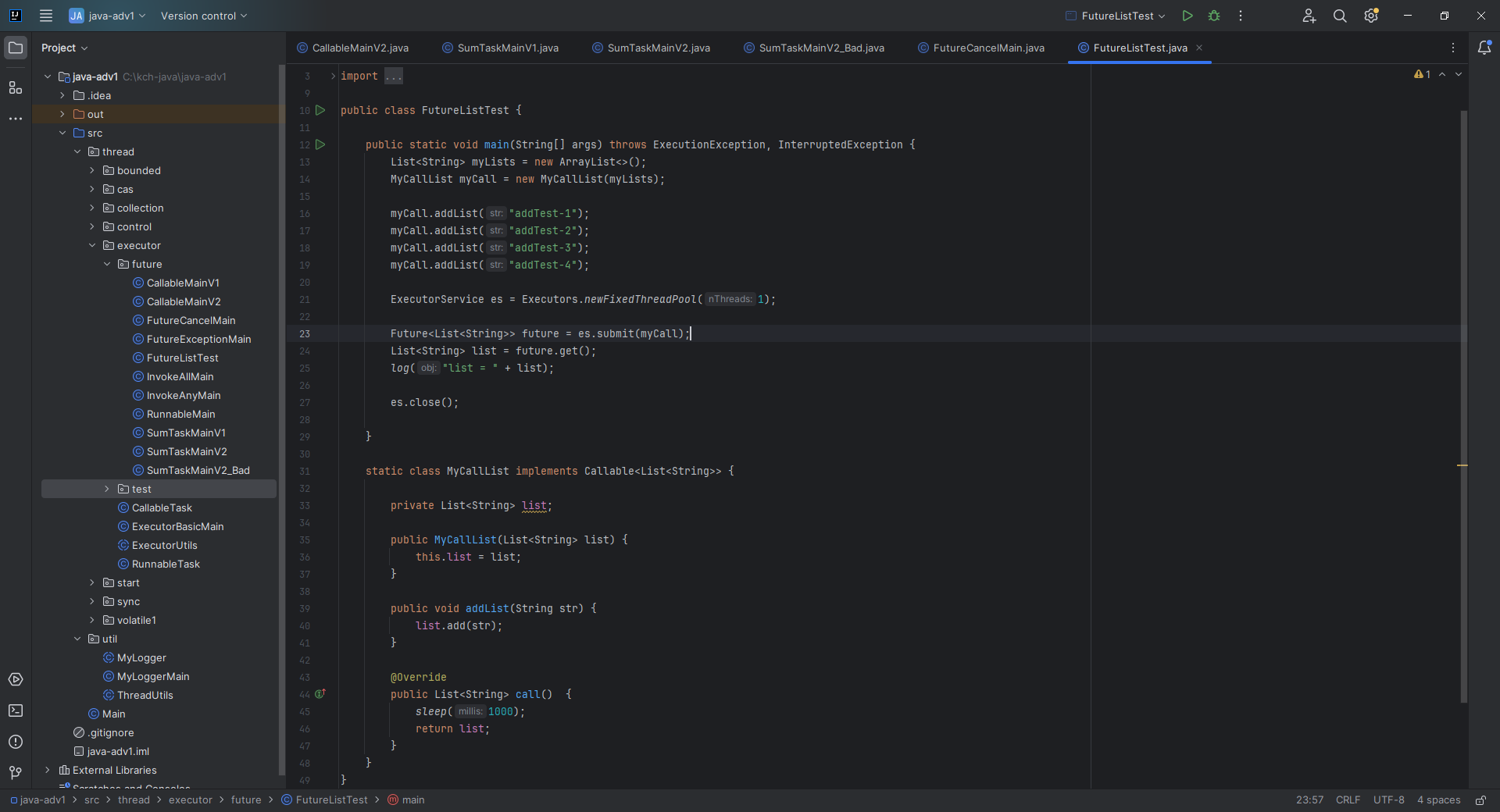The image size is (1500, 812).
Task: Open the Git version control tool window icon
Action: click(x=16, y=773)
